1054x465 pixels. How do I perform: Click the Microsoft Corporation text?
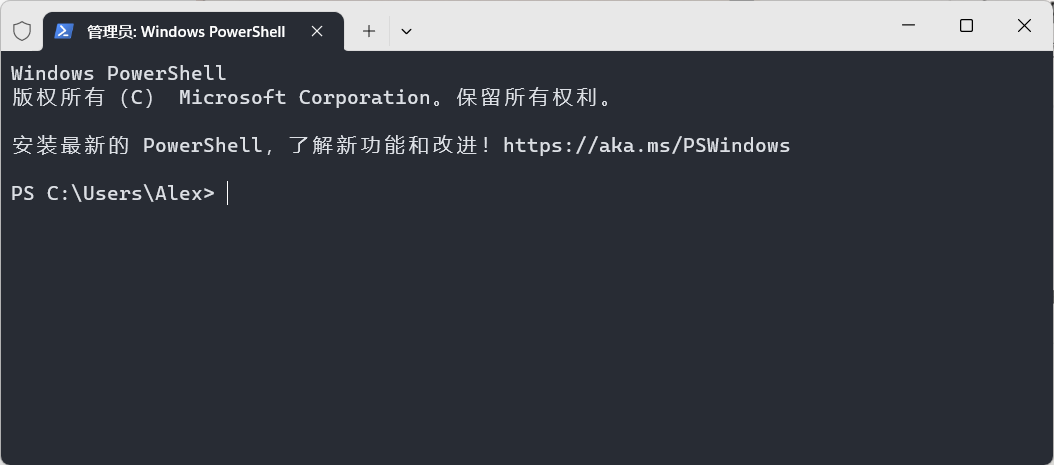[x=305, y=97]
